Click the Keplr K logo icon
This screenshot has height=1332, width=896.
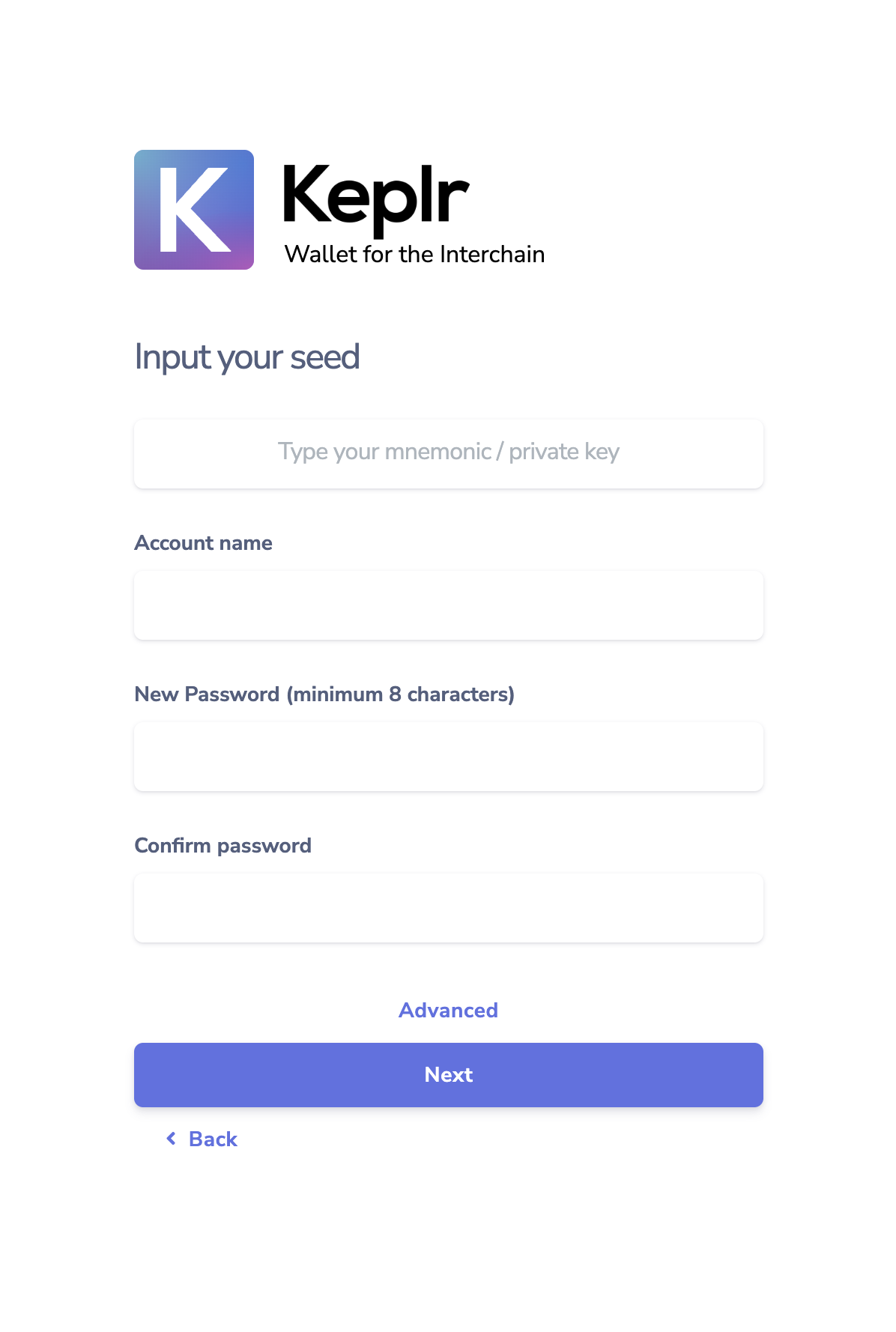click(194, 210)
